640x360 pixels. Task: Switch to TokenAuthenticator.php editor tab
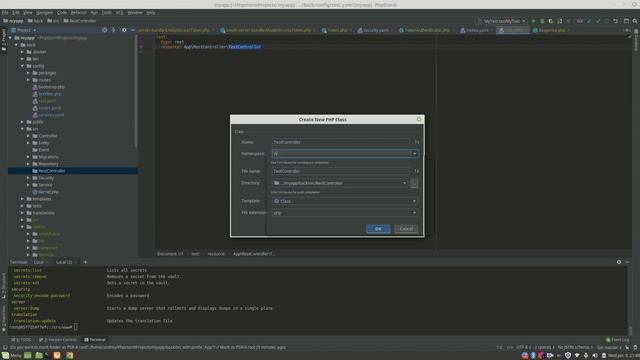[x=427, y=30]
